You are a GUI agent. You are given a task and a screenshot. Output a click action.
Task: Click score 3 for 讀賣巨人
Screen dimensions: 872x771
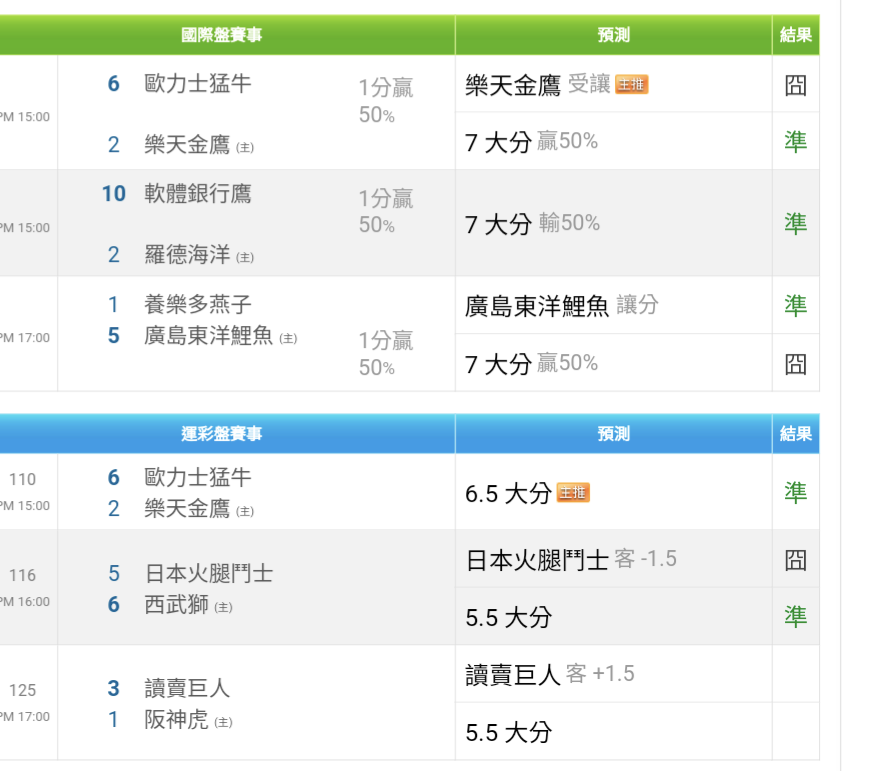tap(113, 688)
